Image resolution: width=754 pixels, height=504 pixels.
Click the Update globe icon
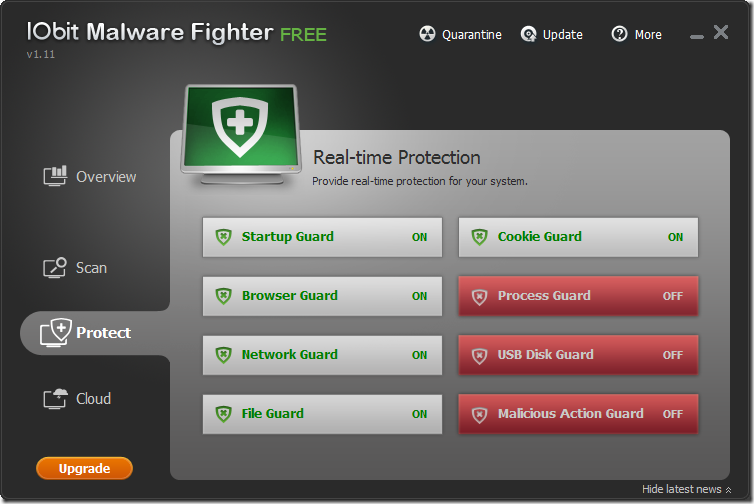click(x=529, y=35)
